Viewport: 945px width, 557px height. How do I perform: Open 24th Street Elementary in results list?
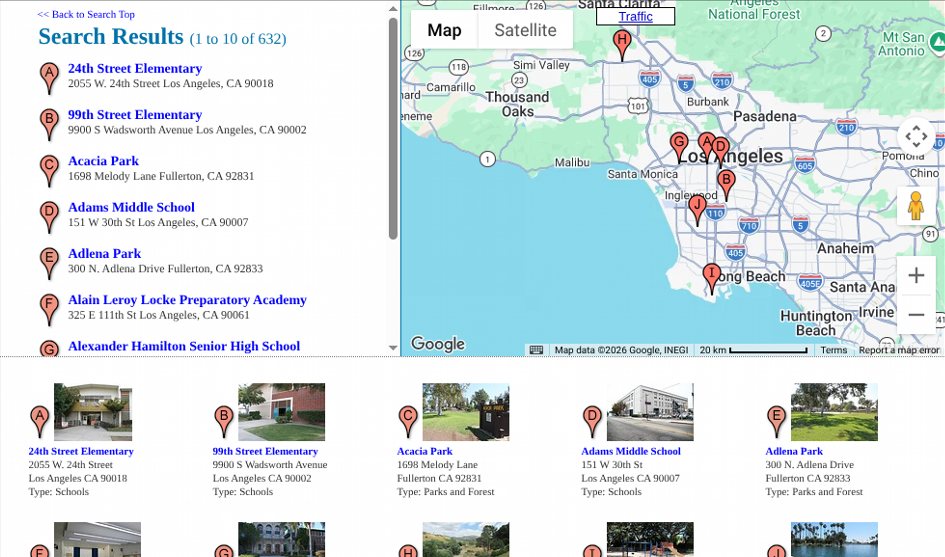point(135,69)
